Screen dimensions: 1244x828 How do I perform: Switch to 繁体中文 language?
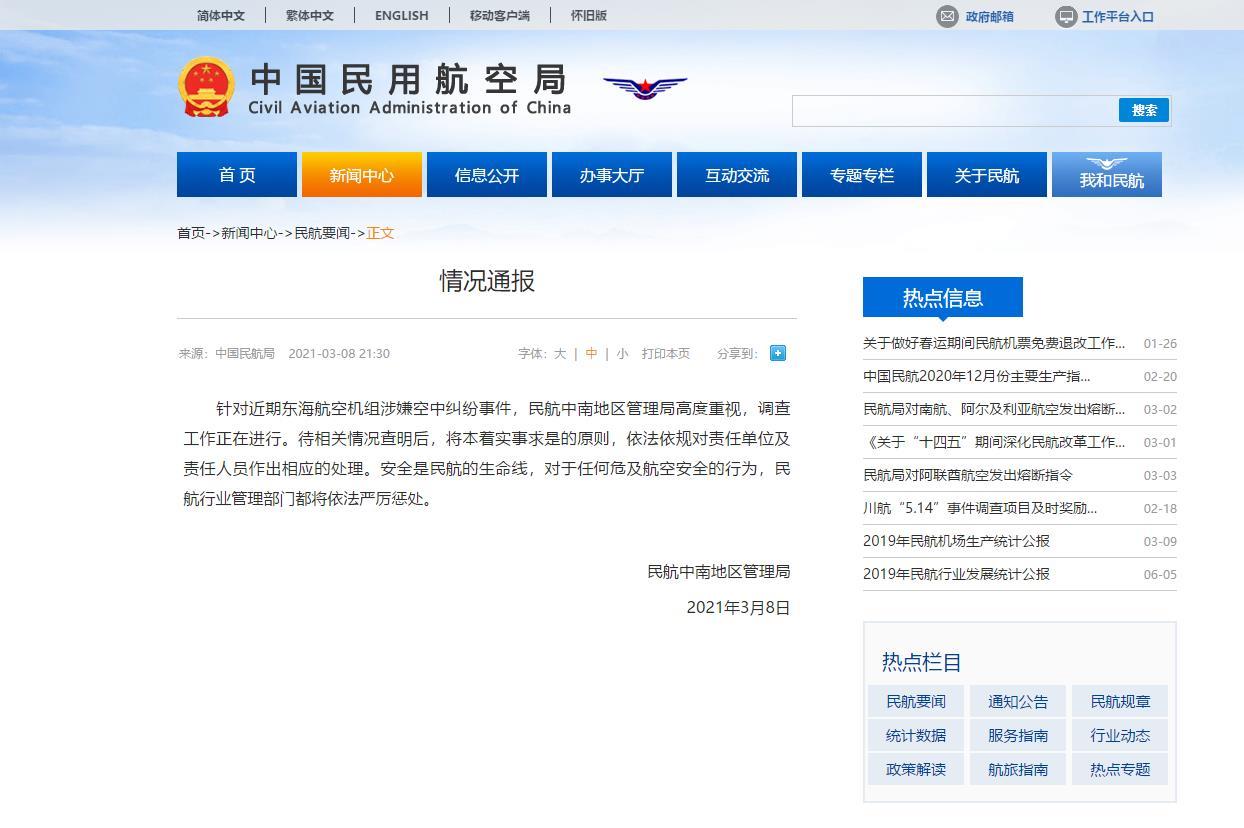point(310,15)
